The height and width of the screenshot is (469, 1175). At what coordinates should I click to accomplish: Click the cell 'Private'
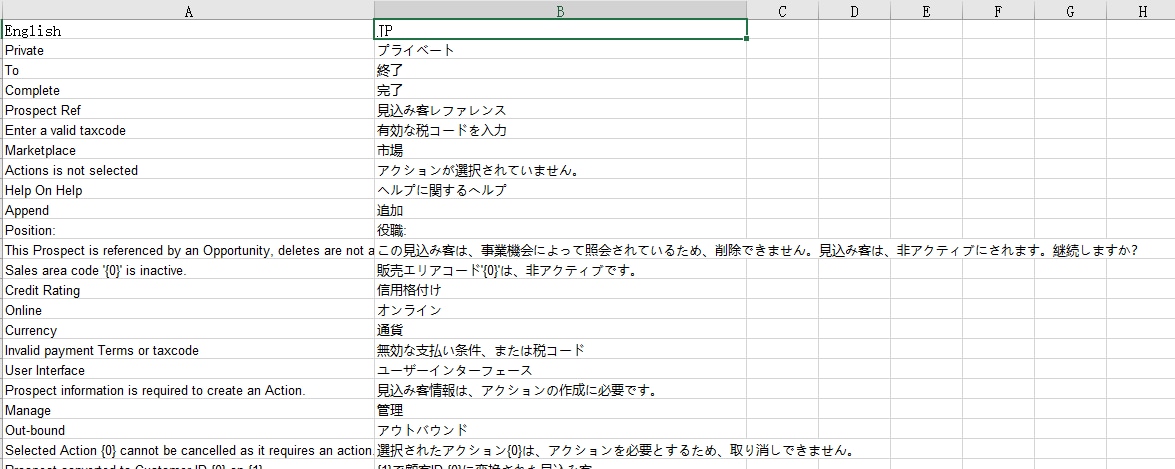pos(188,50)
